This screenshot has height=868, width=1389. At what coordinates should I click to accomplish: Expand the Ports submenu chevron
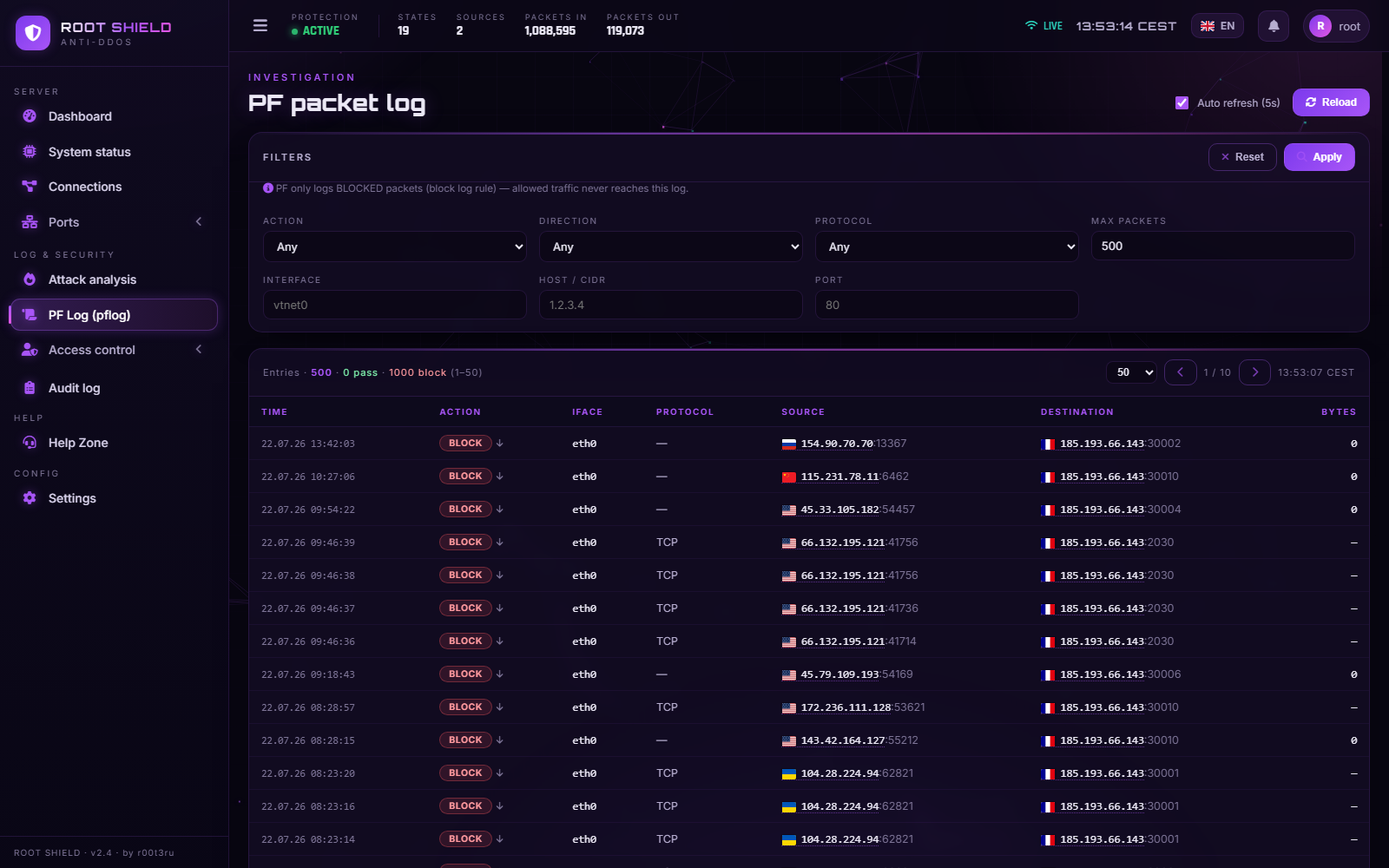coord(199,222)
